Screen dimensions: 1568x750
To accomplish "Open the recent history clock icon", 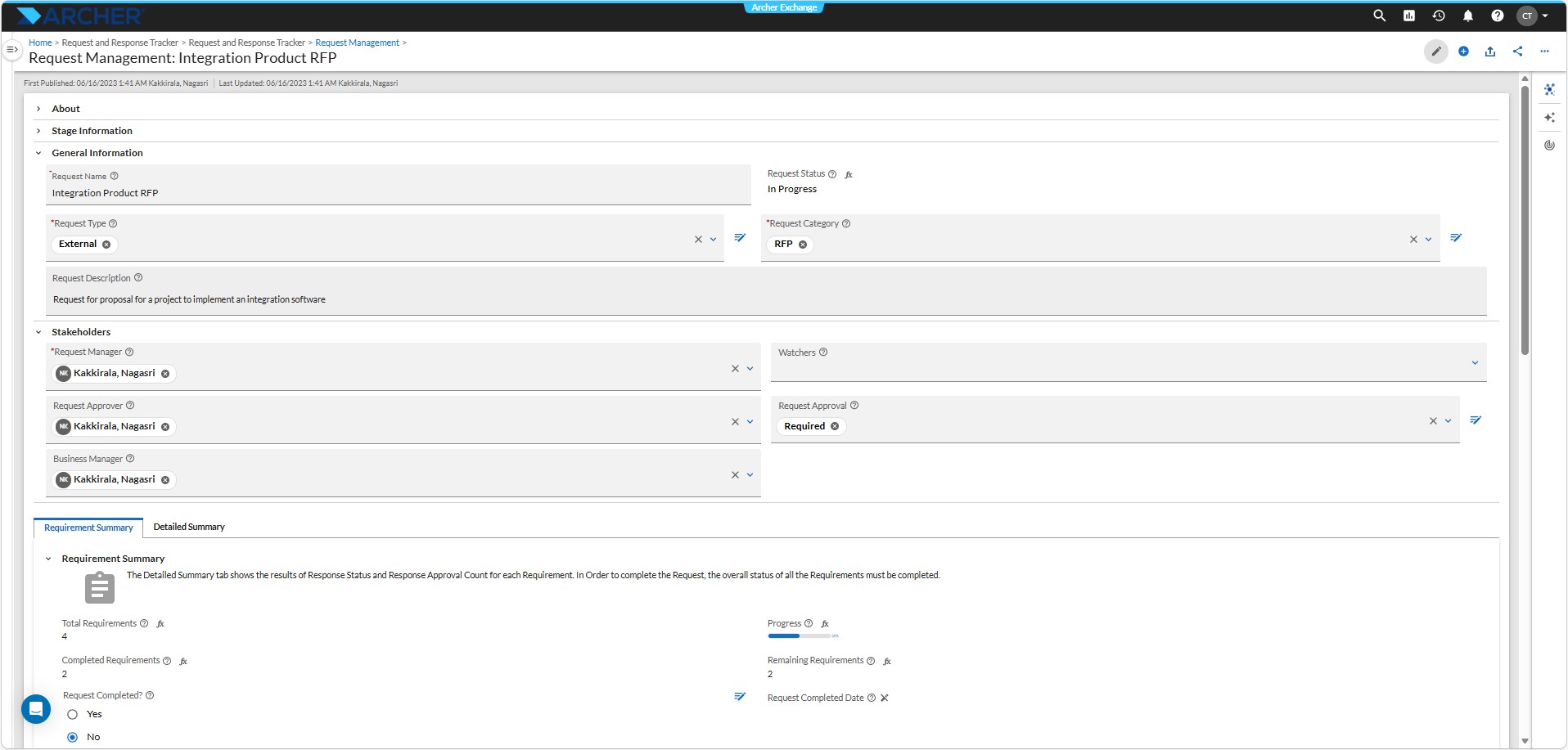I will tap(1439, 16).
